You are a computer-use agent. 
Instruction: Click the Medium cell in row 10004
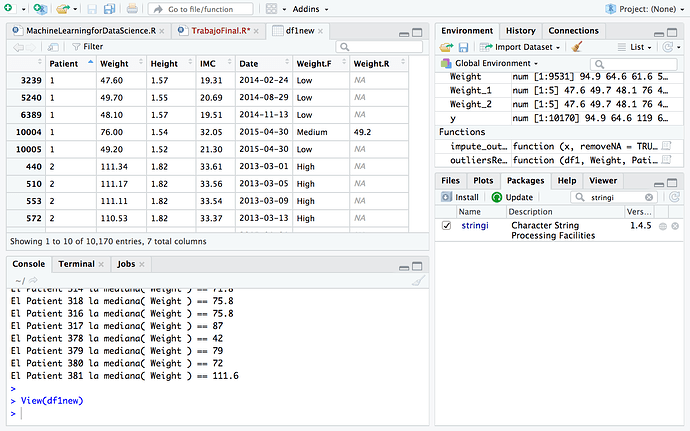(312, 132)
